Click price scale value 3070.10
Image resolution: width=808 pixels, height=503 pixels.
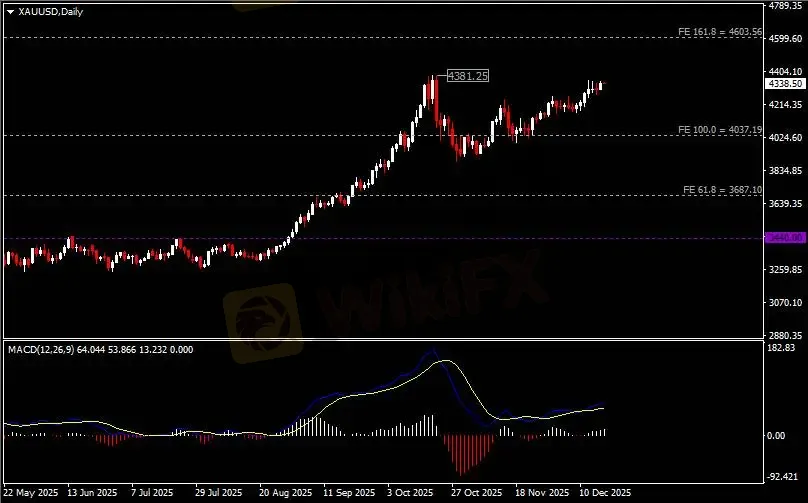coord(785,303)
